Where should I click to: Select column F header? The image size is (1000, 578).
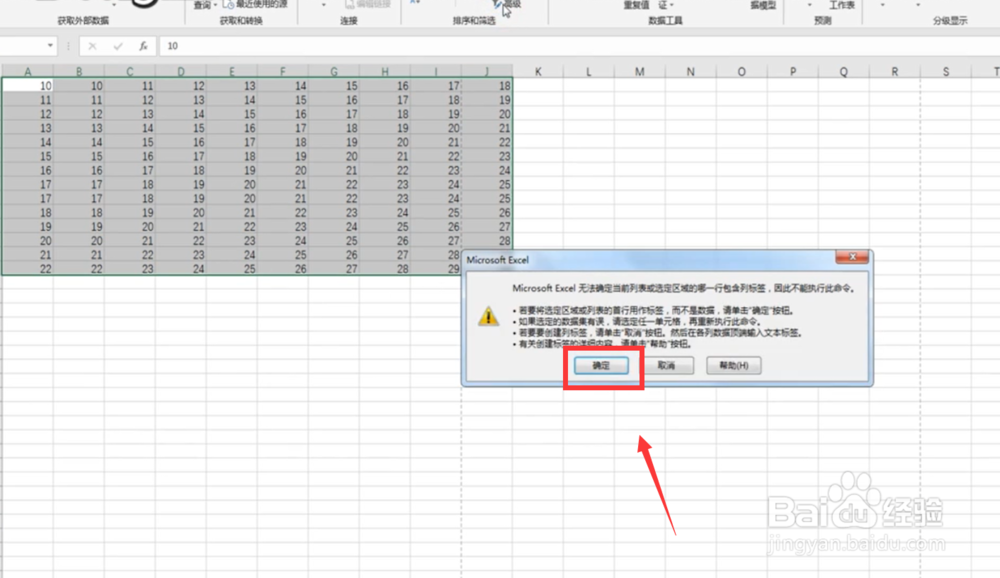tap(283, 71)
